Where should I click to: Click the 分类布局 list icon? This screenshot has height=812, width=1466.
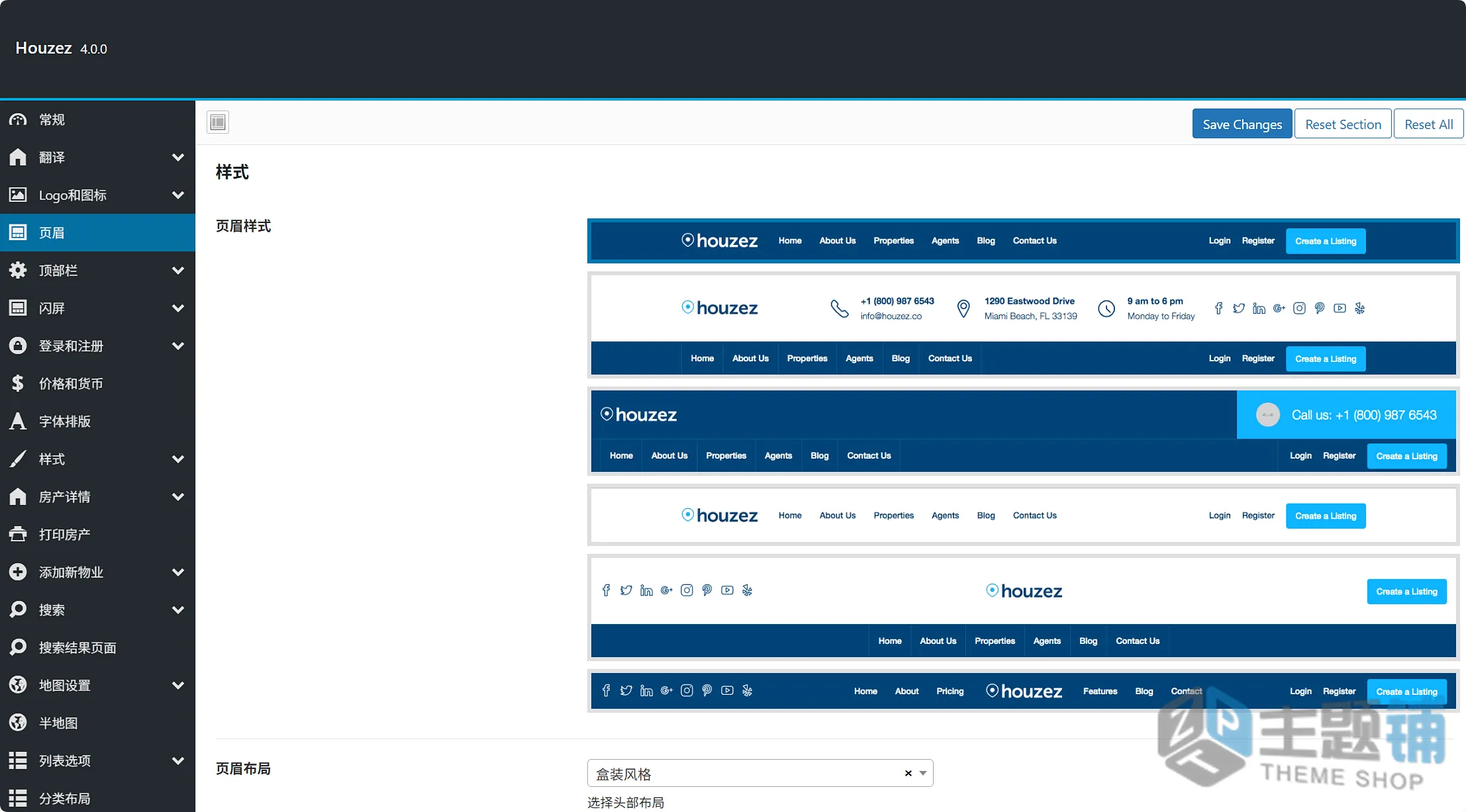pos(18,799)
